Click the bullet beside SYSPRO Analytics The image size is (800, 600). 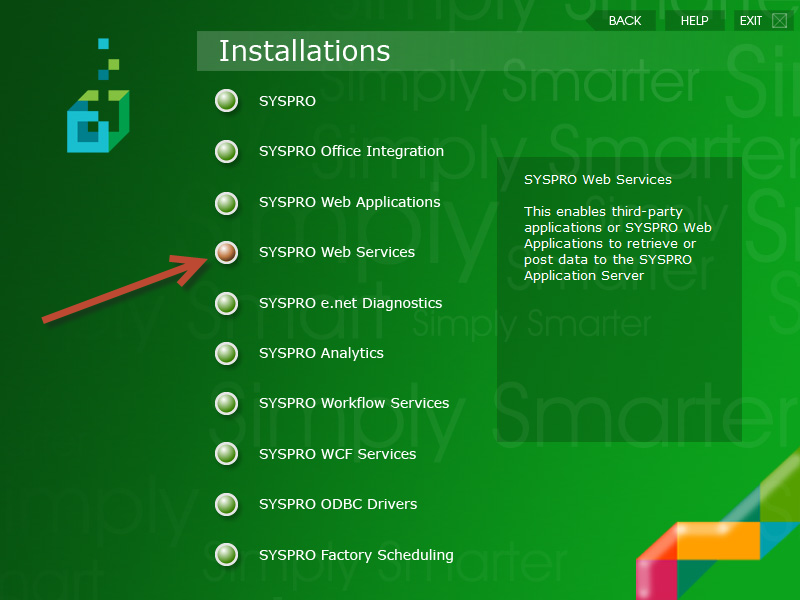tap(227, 353)
